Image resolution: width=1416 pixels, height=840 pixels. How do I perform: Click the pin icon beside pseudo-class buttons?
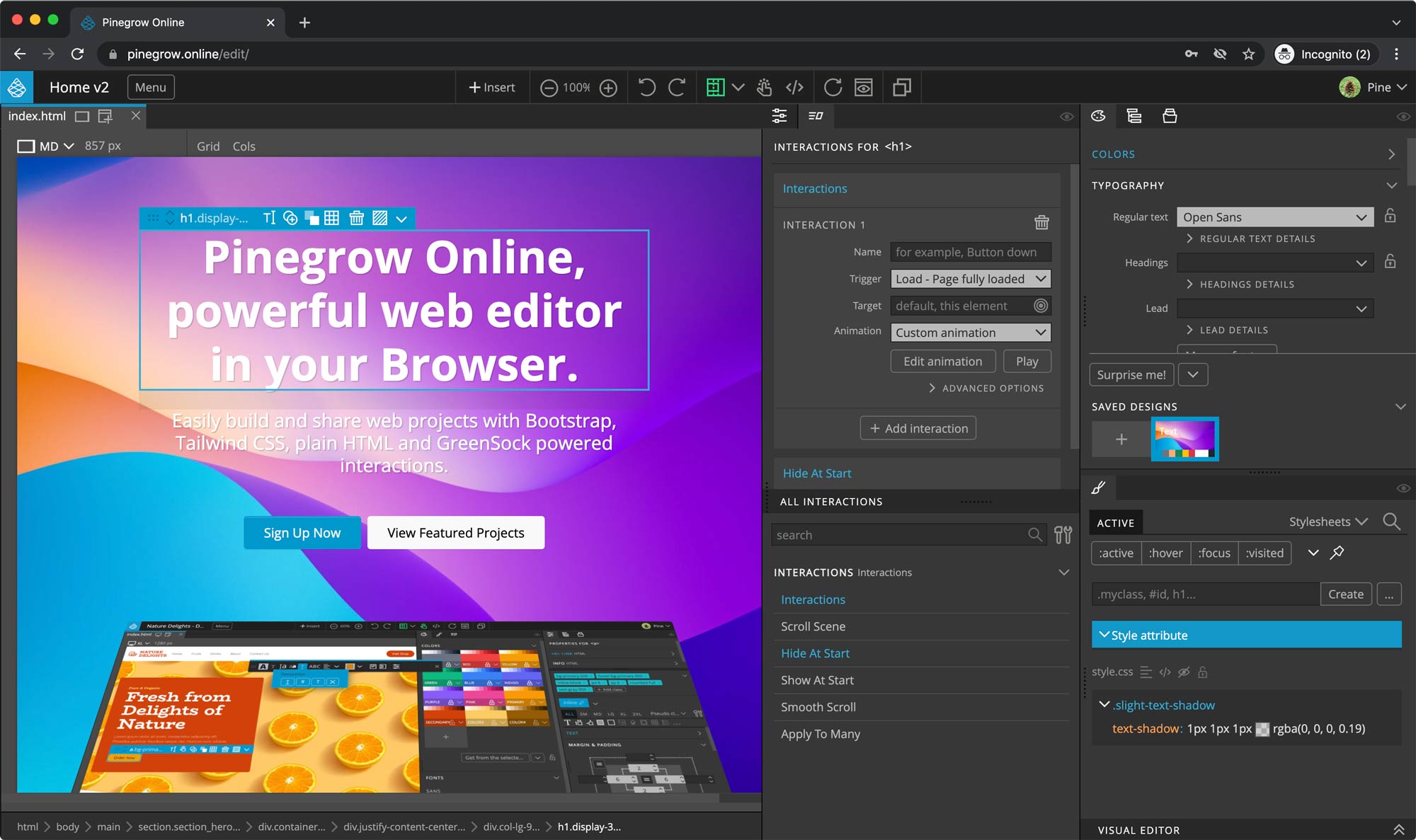1337,553
